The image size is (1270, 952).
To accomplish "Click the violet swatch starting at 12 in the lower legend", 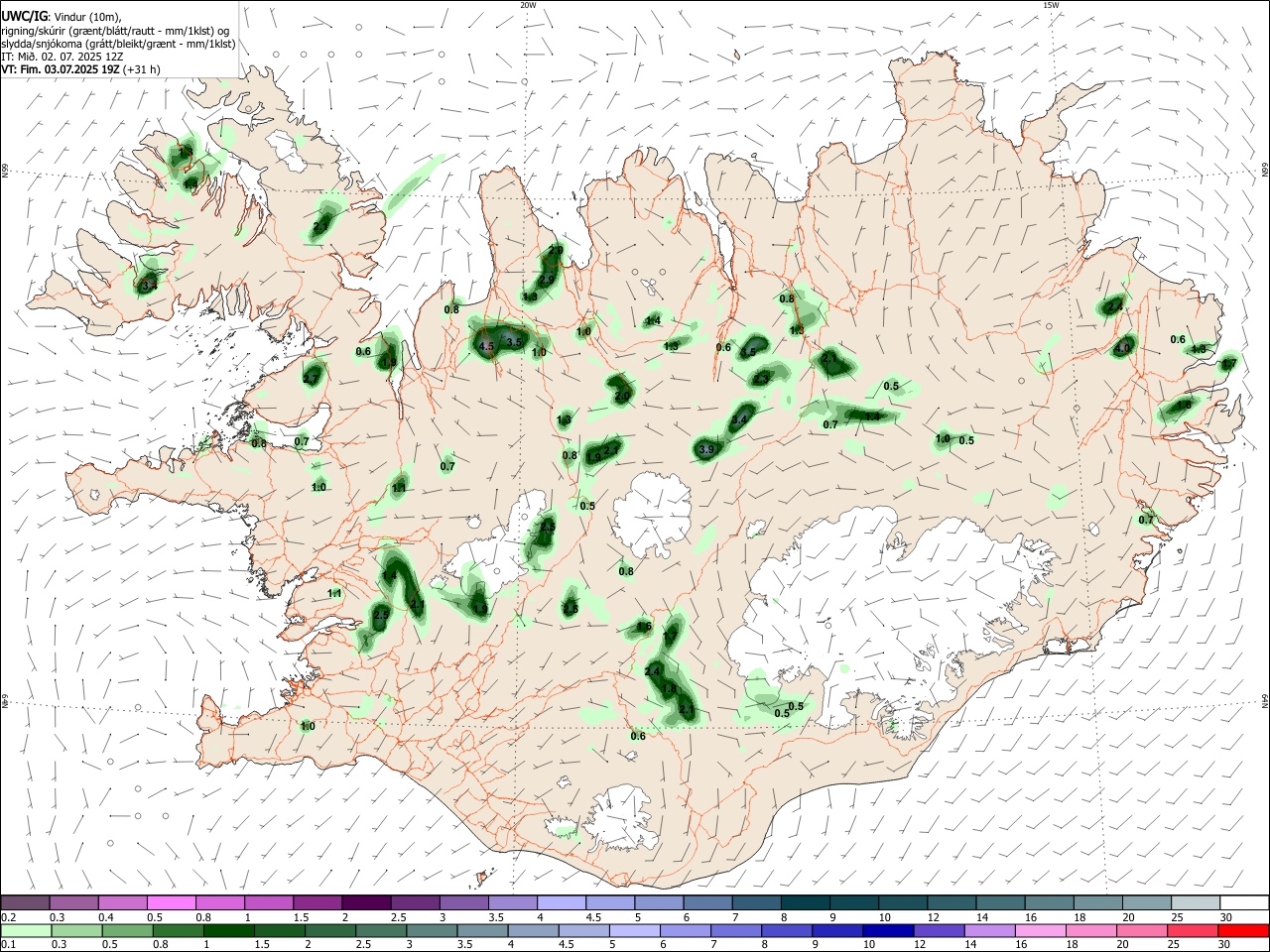I will [938, 930].
